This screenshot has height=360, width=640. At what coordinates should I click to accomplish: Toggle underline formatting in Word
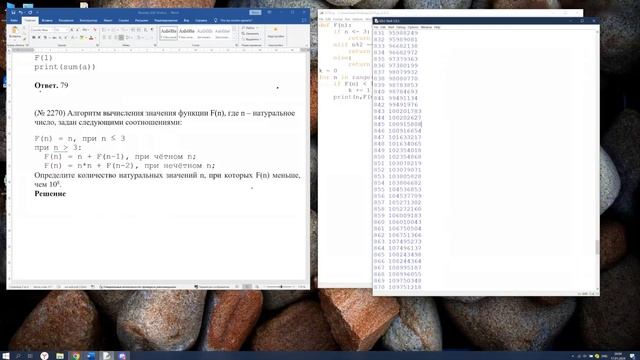coord(45,38)
